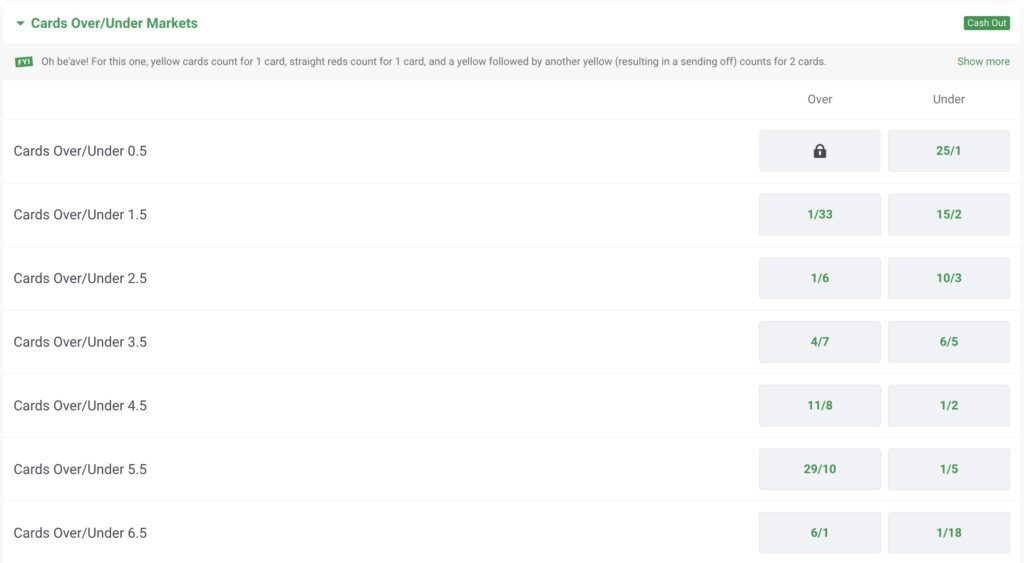Click the Cash Out badge
Image resolution: width=1024 pixels, height=563 pixels.
tap(986, 23)
